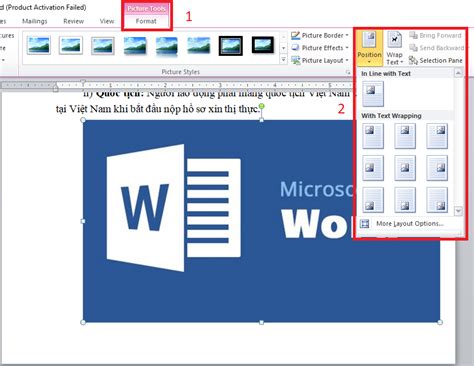Viewport: 474px width, 366px height.
Task: Open Picture Styles dialog launcher
Action: tap(348, 72)
